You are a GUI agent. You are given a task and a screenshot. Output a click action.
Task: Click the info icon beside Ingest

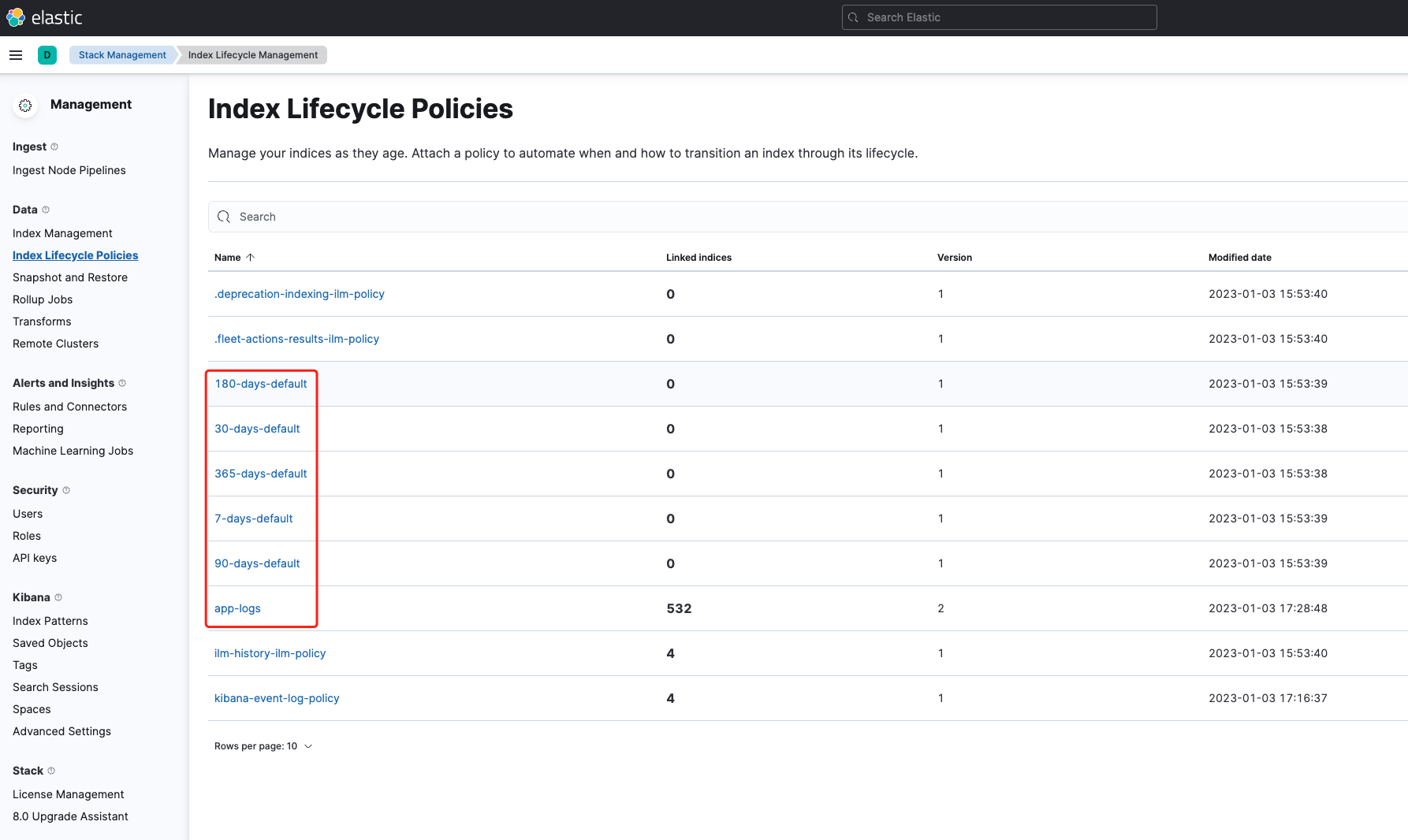pos(54,147)
